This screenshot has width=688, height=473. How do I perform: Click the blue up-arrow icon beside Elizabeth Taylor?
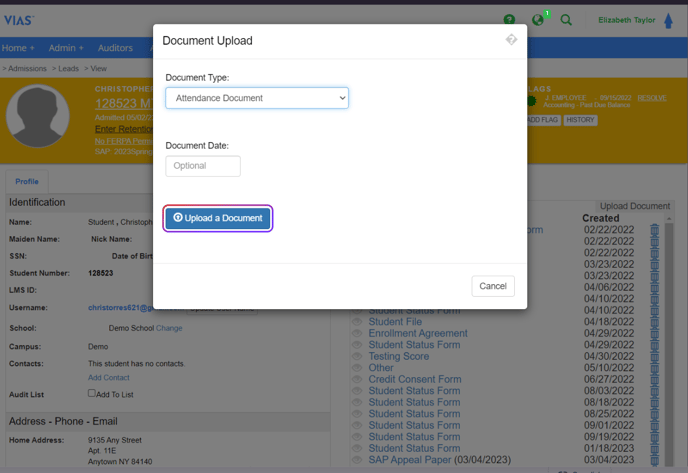668,20
